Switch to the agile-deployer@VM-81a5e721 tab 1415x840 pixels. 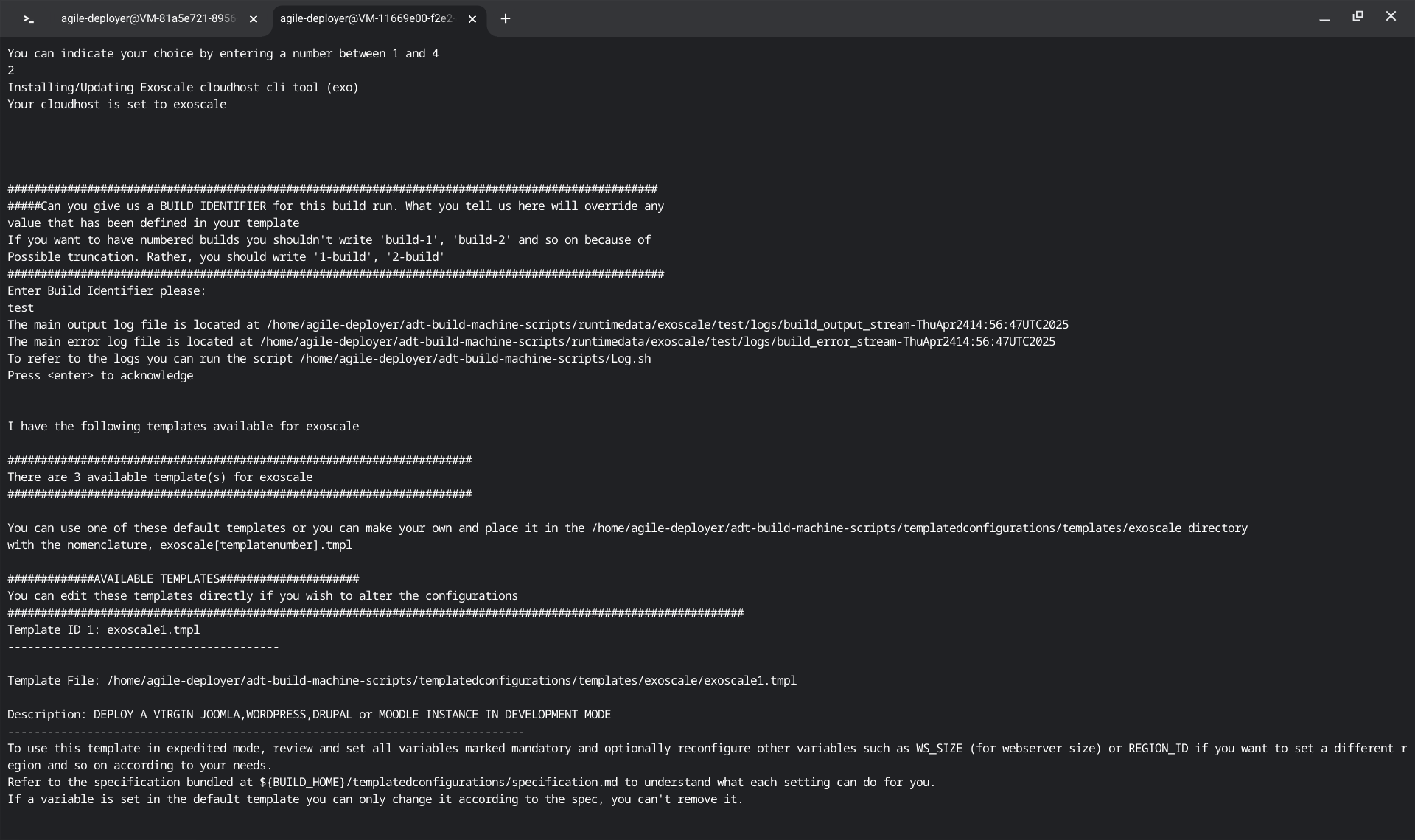tap(147, 19)
